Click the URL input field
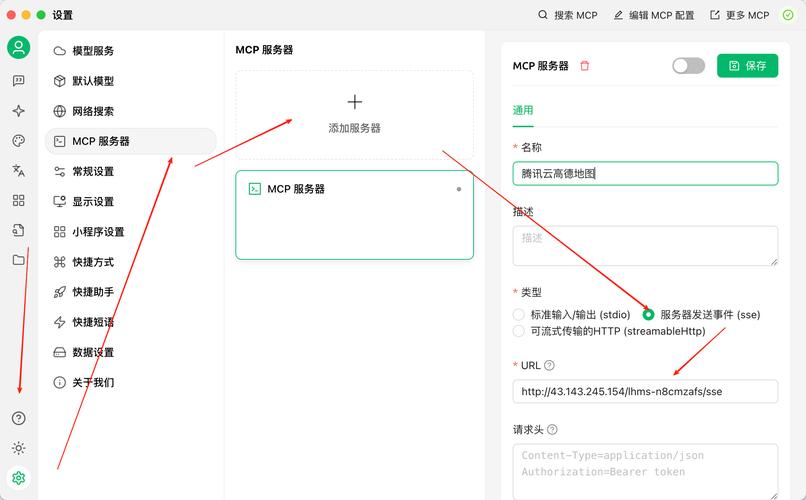The image size is (806, 500). [645, 392]
